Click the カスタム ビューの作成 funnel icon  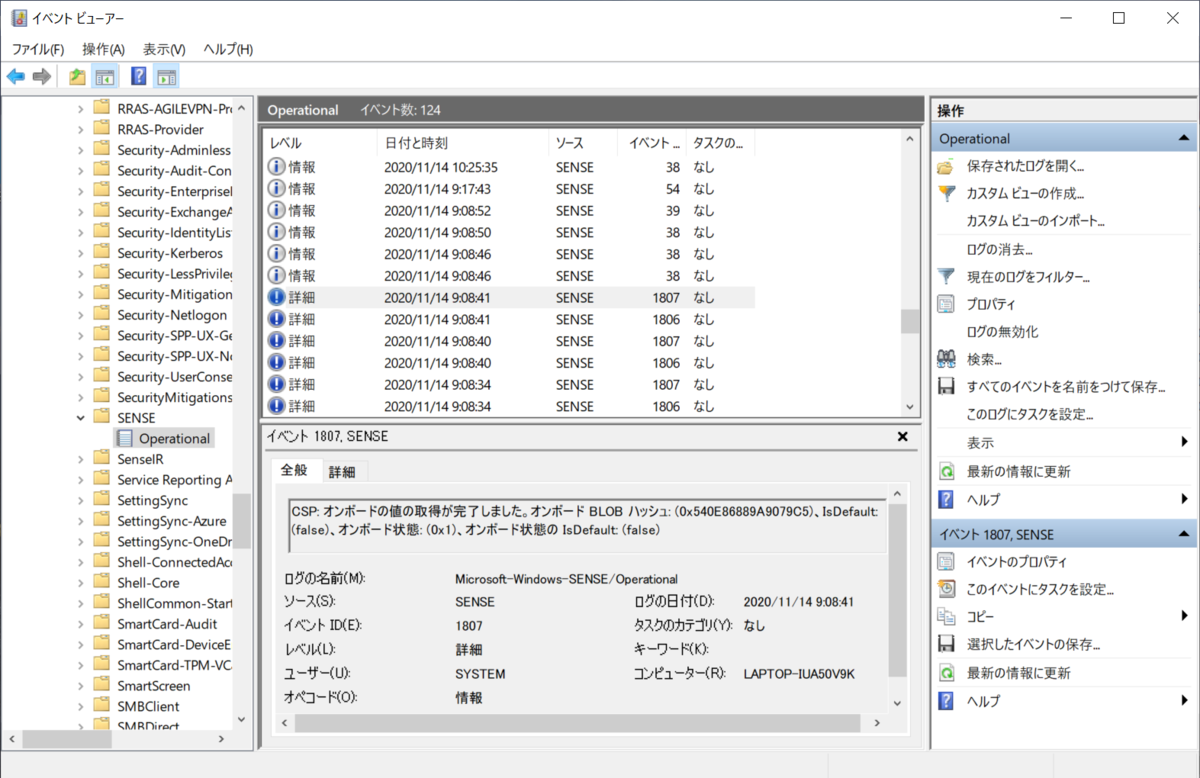pos(946,193)
